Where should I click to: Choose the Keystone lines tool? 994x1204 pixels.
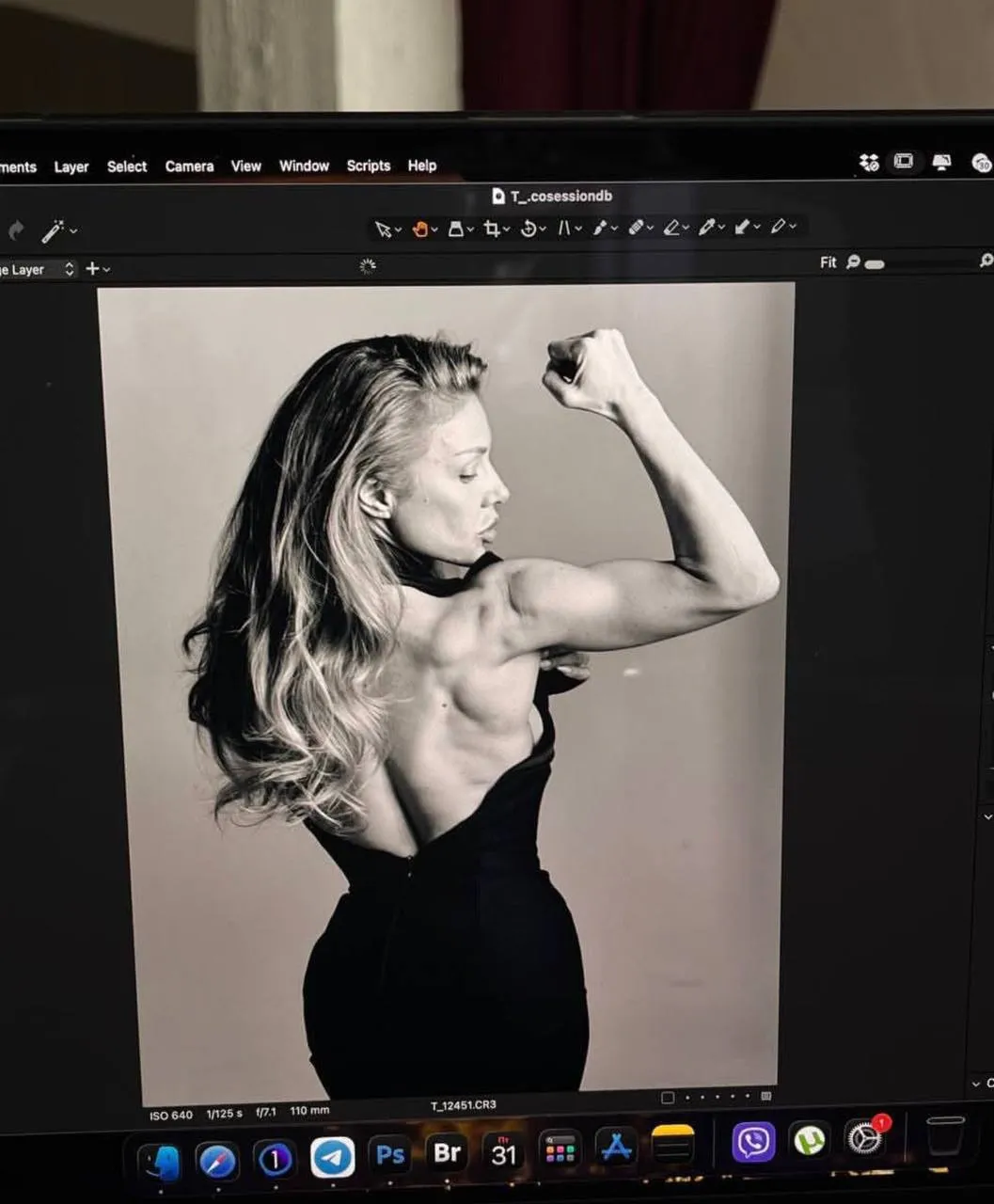pos(564,228)
